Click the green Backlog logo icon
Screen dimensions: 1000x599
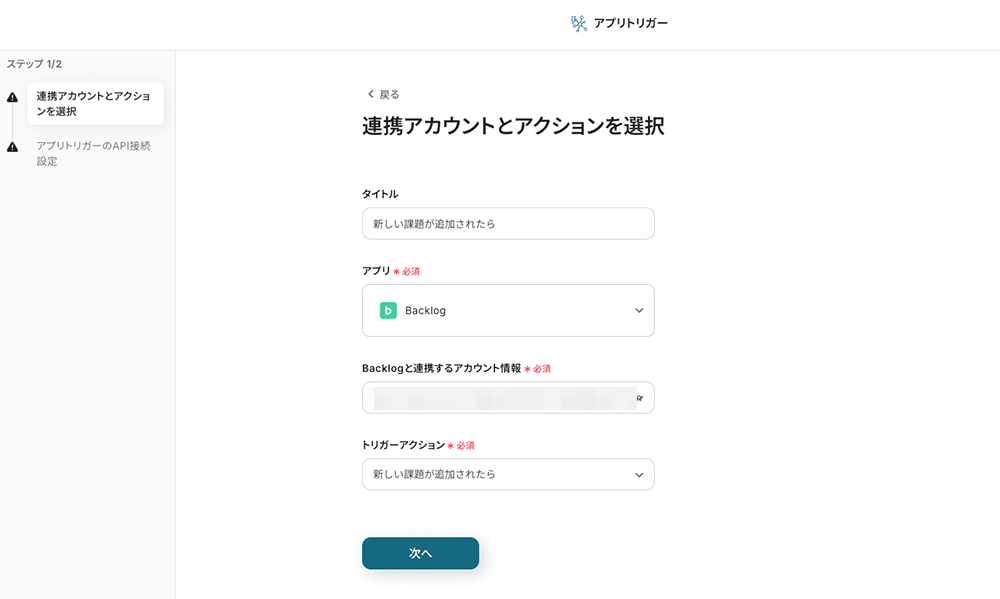[388, 310]
